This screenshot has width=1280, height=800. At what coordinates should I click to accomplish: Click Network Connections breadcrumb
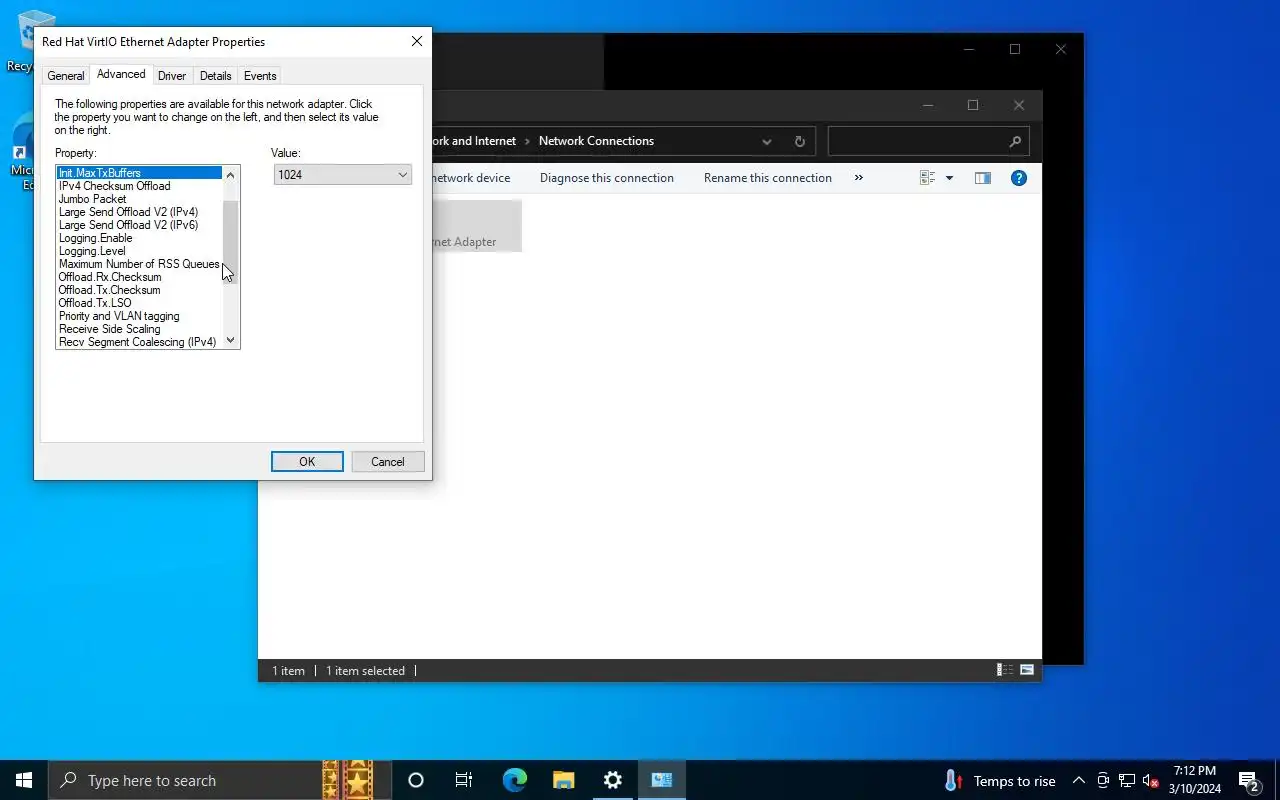coord(596,141)
